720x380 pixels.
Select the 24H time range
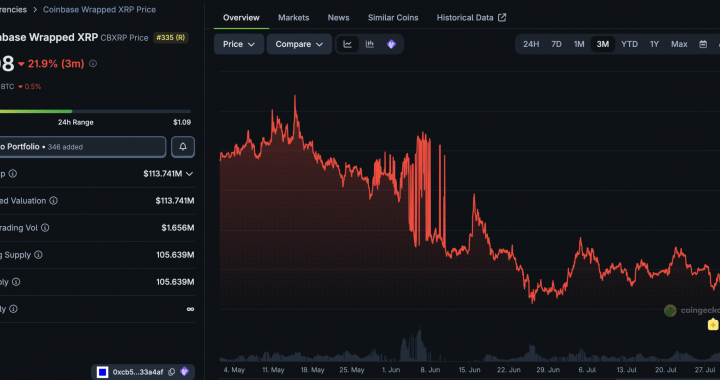[x=531, y=44]
